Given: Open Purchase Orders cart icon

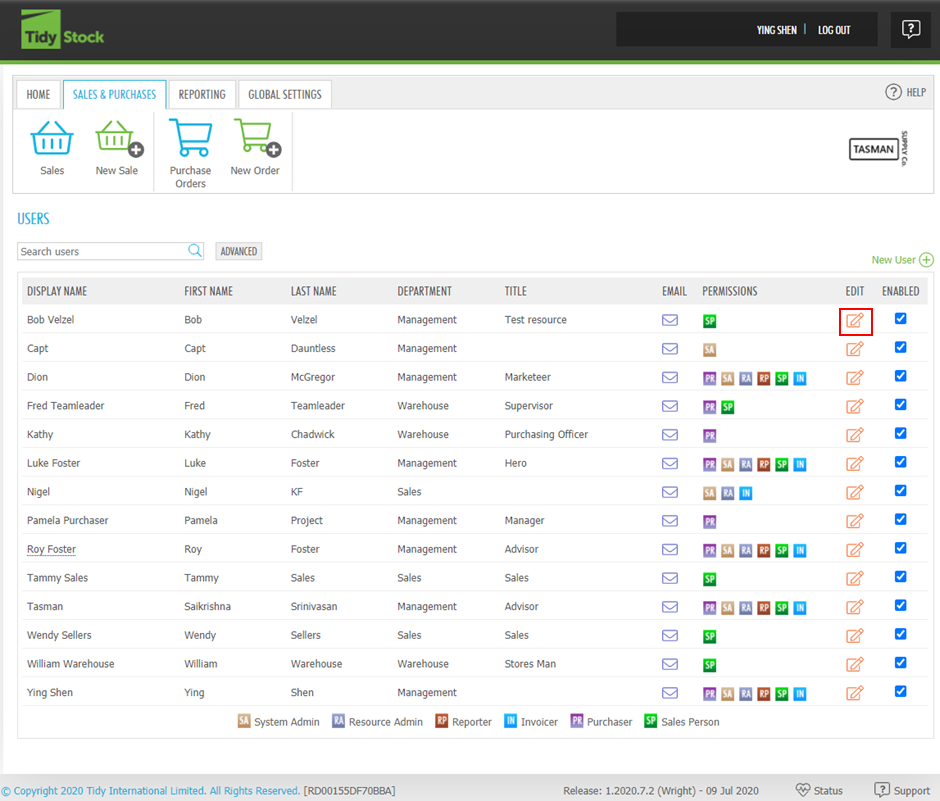Looking at the screenshot, I should click(x=190, y=139).
